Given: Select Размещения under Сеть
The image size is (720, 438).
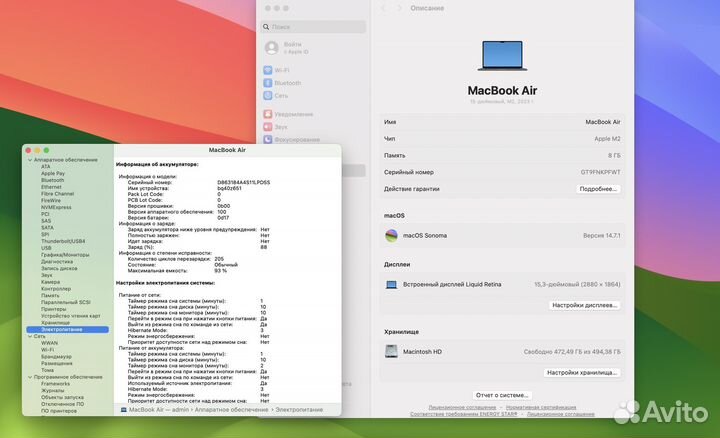Looking at the screenshot, I should point(57,363).
